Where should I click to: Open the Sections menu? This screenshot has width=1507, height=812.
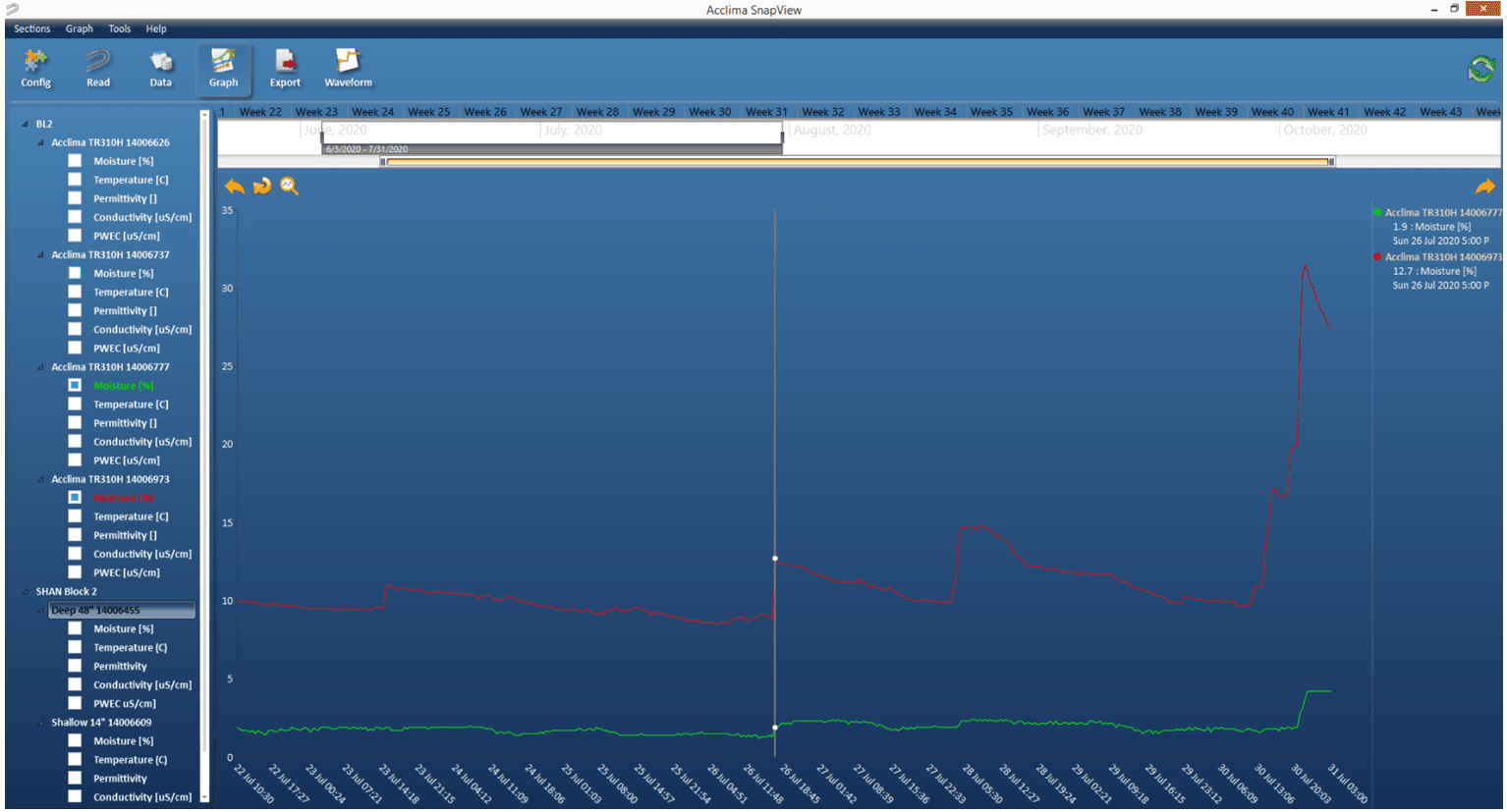coord(31,28)
